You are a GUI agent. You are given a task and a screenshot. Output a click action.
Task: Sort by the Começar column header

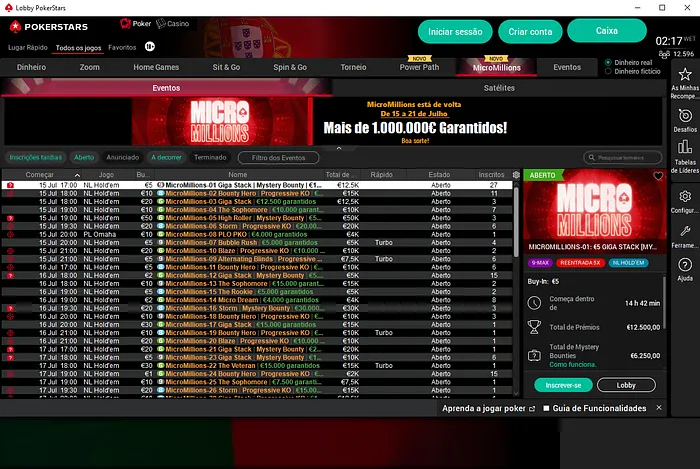[40, 175]
